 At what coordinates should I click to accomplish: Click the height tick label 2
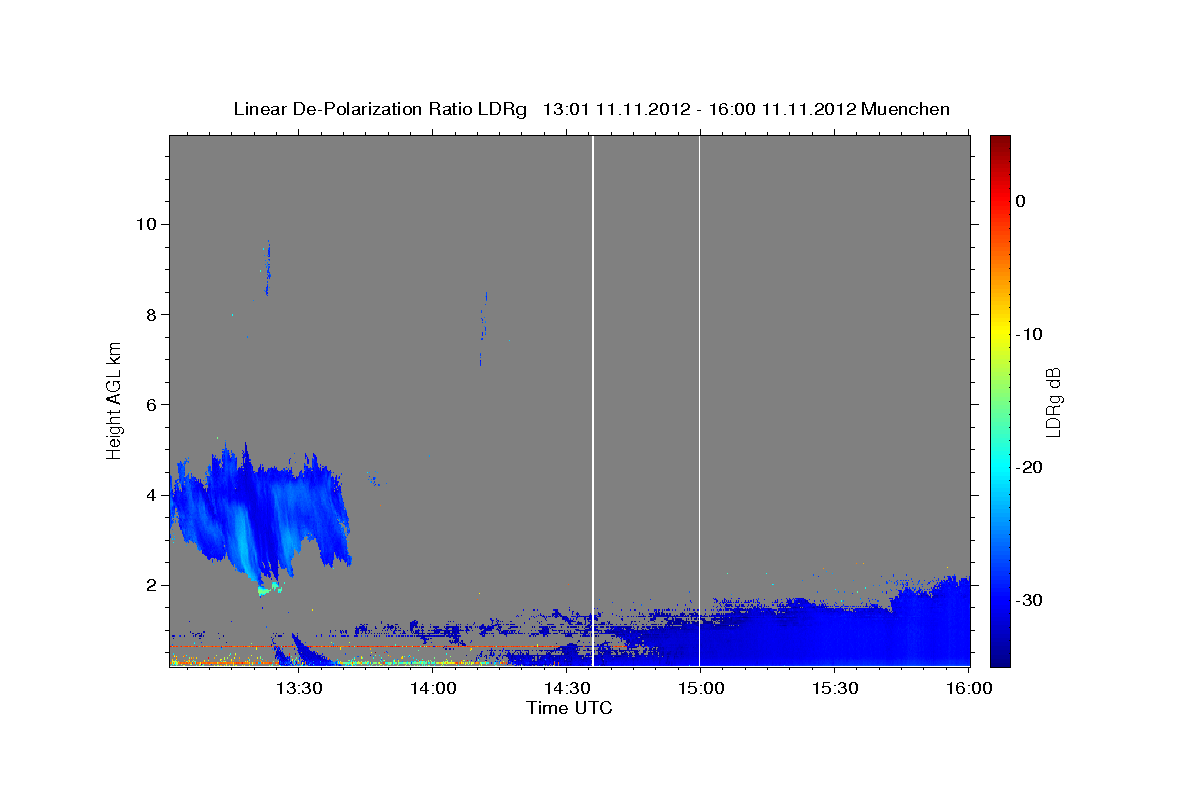click(x=150, y=585)
